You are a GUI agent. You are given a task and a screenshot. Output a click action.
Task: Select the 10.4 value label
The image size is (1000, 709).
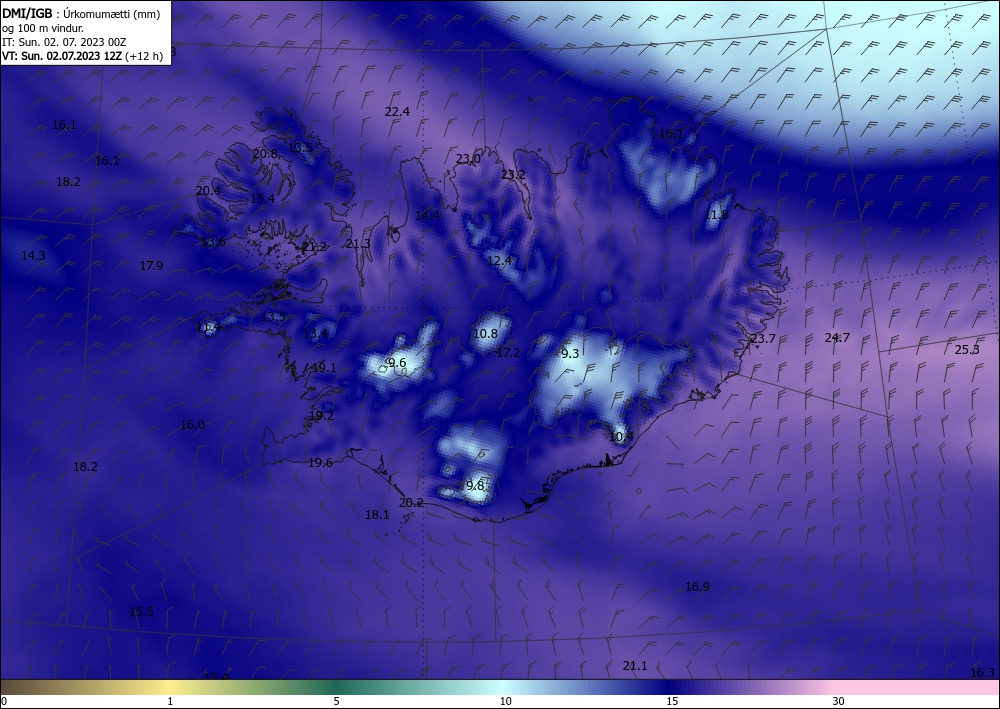tap(621, 437)
